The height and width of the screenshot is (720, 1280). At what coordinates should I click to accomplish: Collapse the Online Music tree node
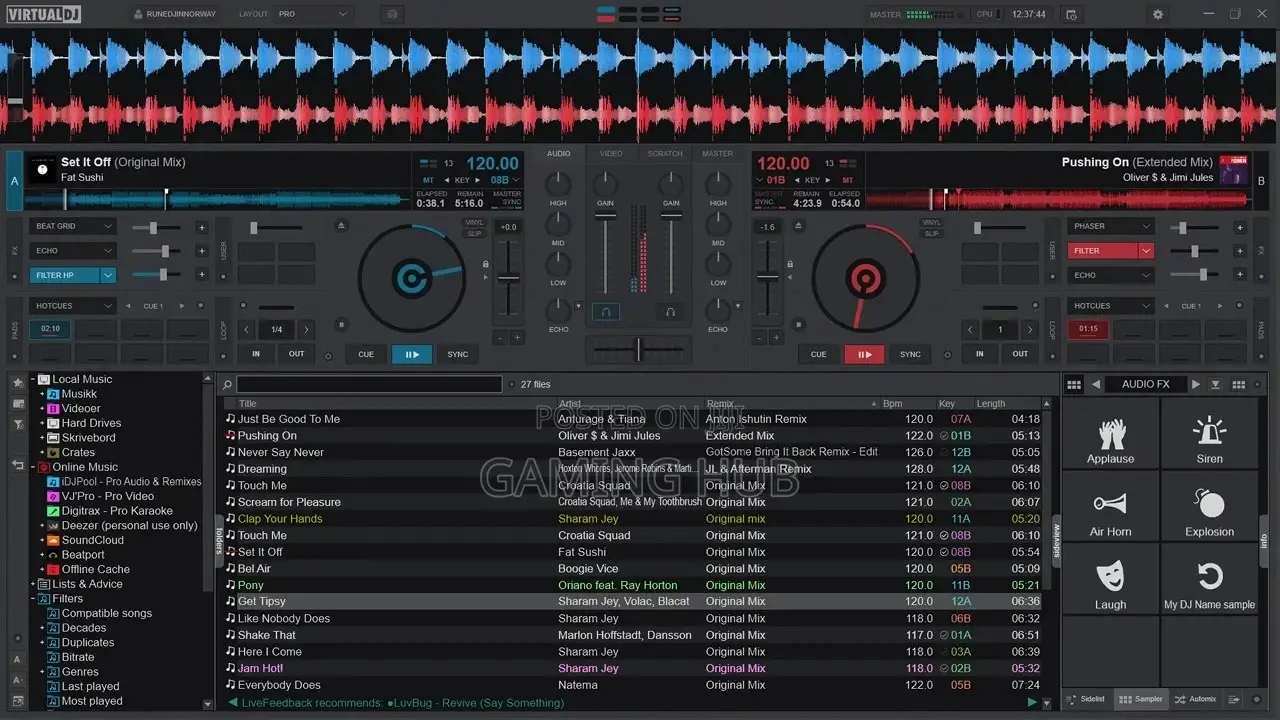[x=32, y=467]
